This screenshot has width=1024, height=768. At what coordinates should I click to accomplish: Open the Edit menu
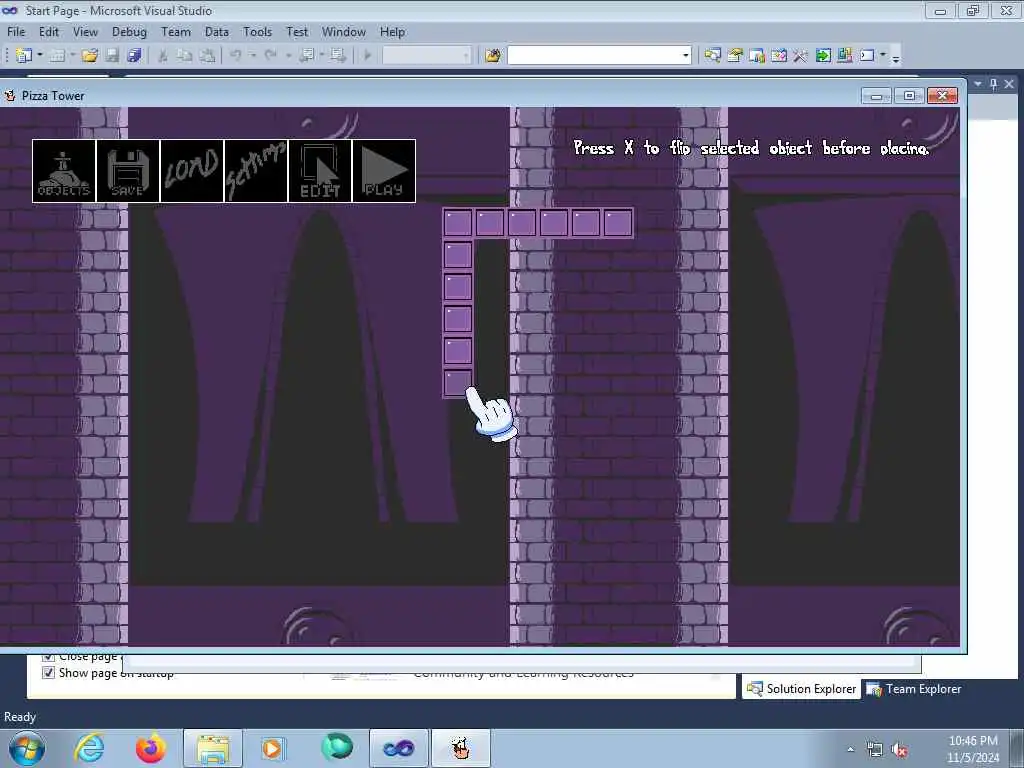49,32
